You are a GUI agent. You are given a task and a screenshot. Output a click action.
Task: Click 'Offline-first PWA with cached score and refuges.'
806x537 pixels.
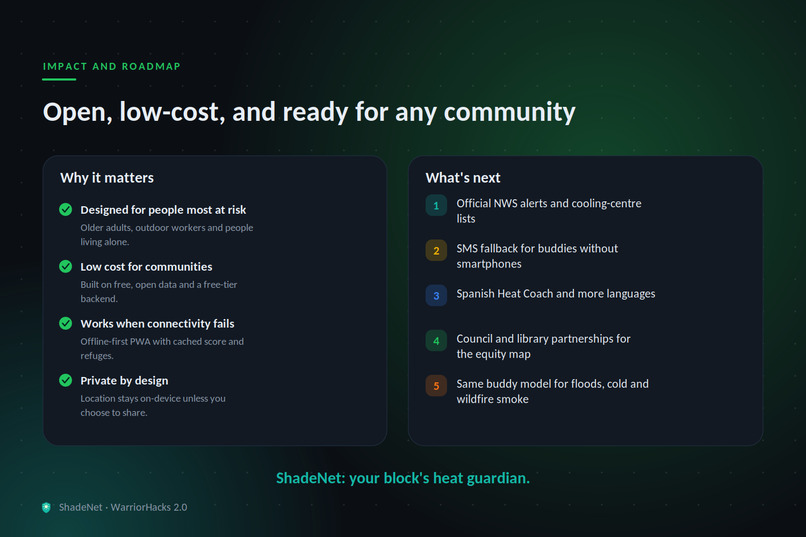click(162, 348)
